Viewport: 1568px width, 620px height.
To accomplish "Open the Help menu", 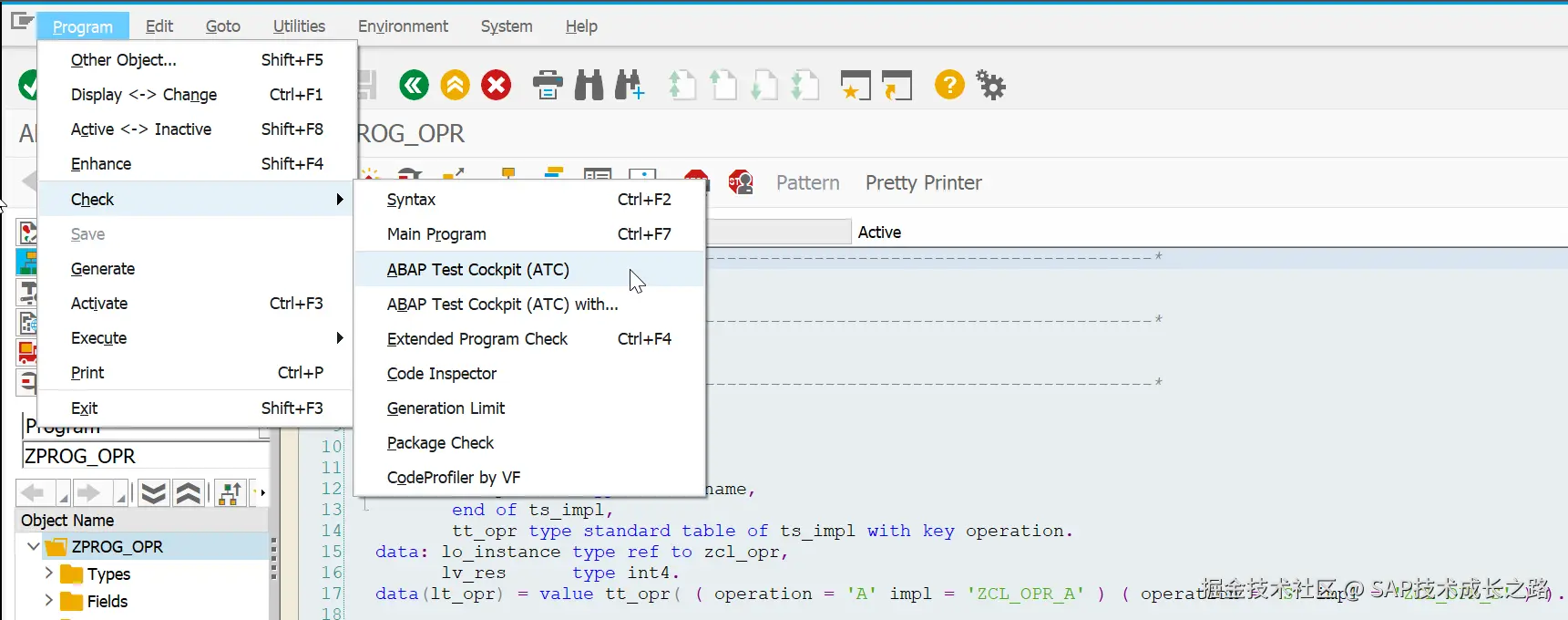I will point(581,26).
